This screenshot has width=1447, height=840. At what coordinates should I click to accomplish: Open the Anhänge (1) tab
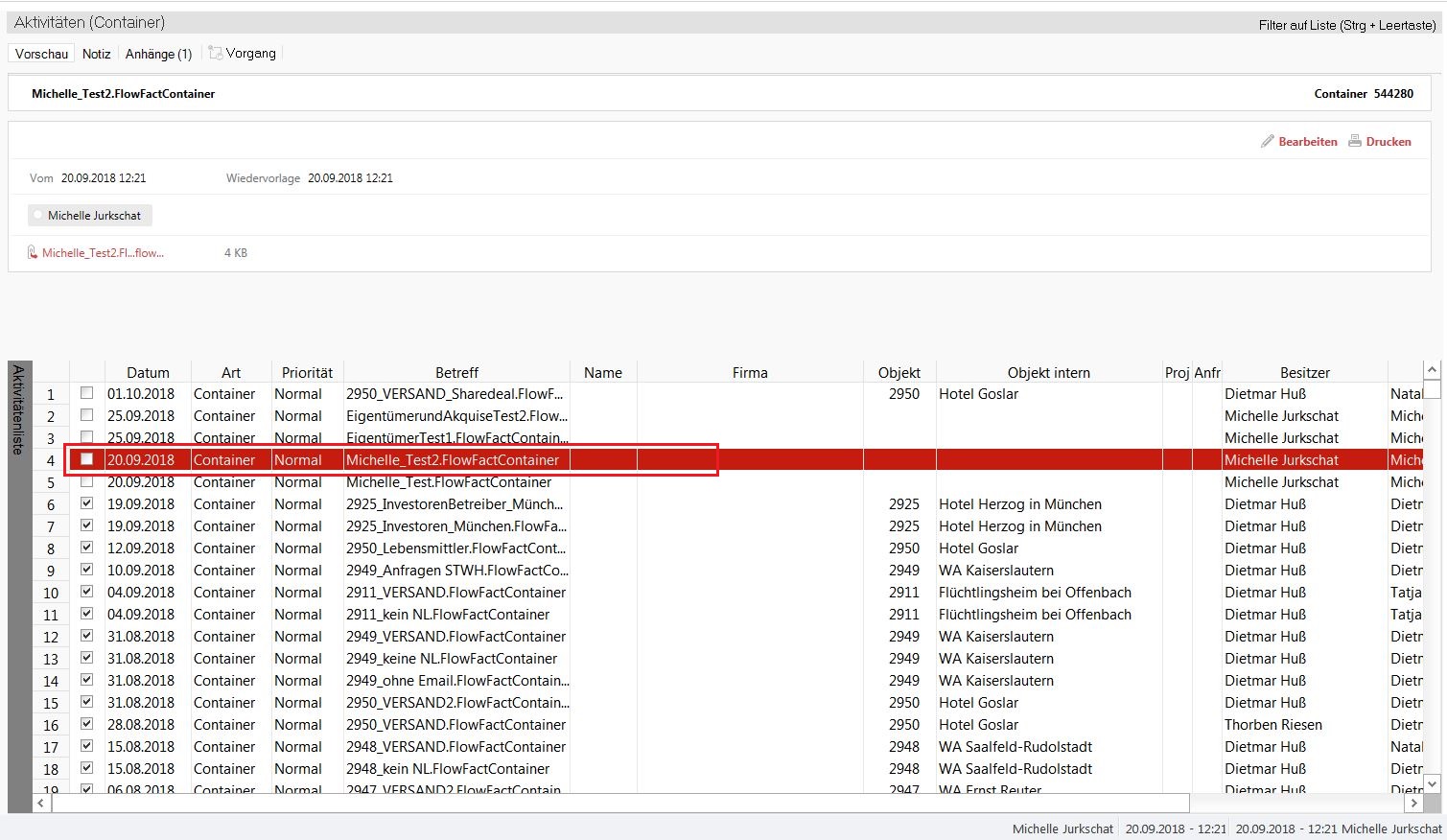pyautogui.click(x=158, y=54)
